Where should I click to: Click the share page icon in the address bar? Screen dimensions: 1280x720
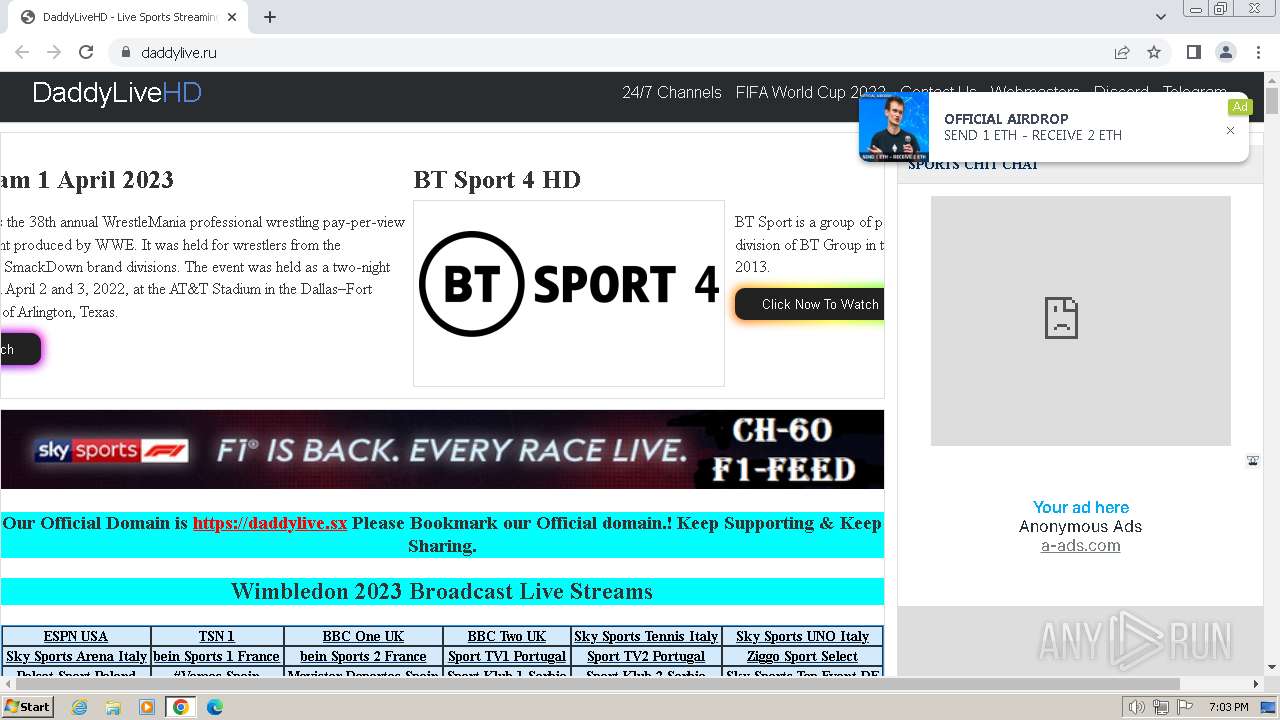point(1122,52)
